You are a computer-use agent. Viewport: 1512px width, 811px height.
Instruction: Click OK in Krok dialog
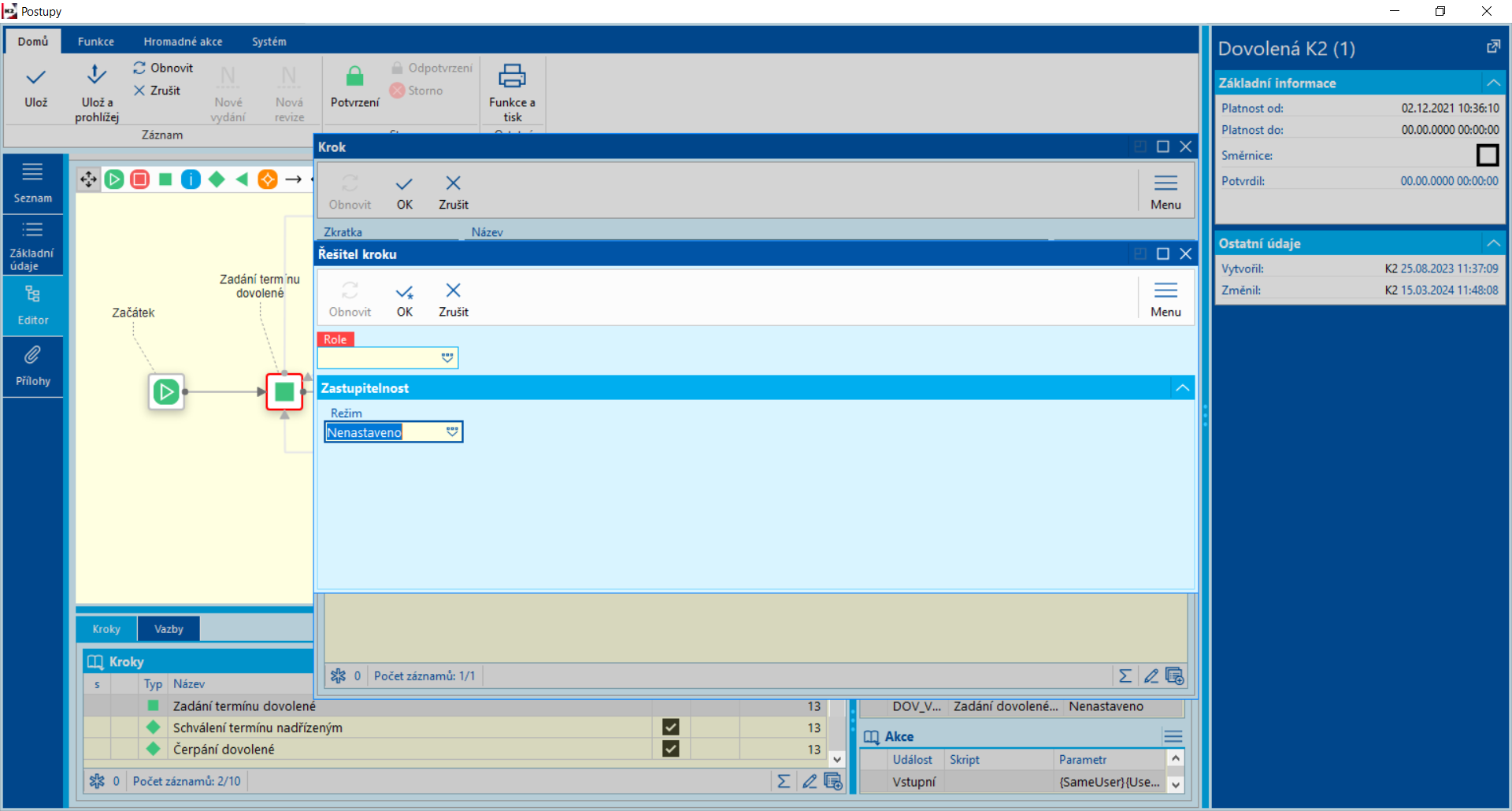pyautogui.click(x=405, y=192)
